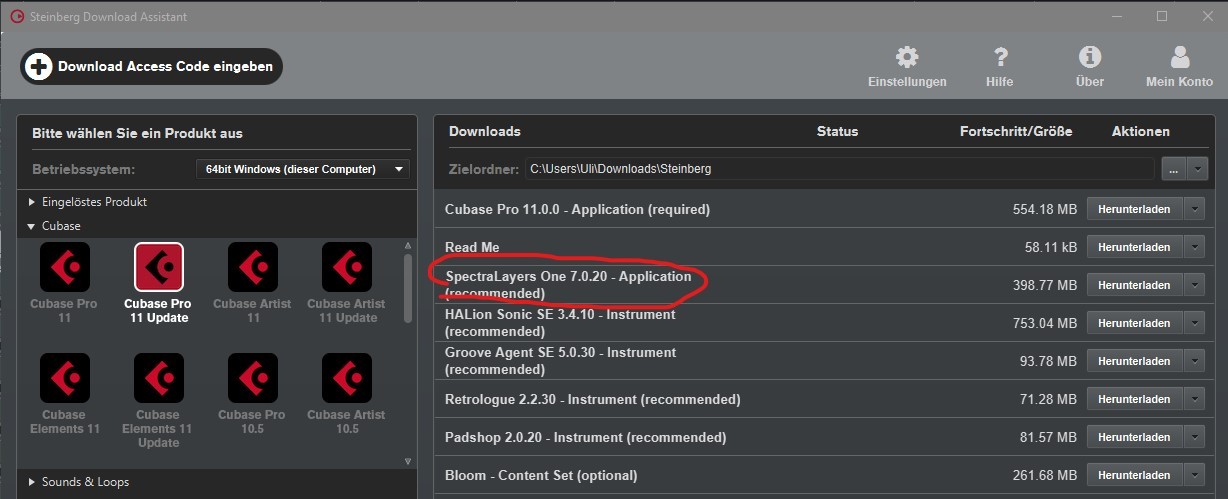Select Cubase Pro 10.5 product icon
This screenshot has height=499, width=1228.
(252, 378)
